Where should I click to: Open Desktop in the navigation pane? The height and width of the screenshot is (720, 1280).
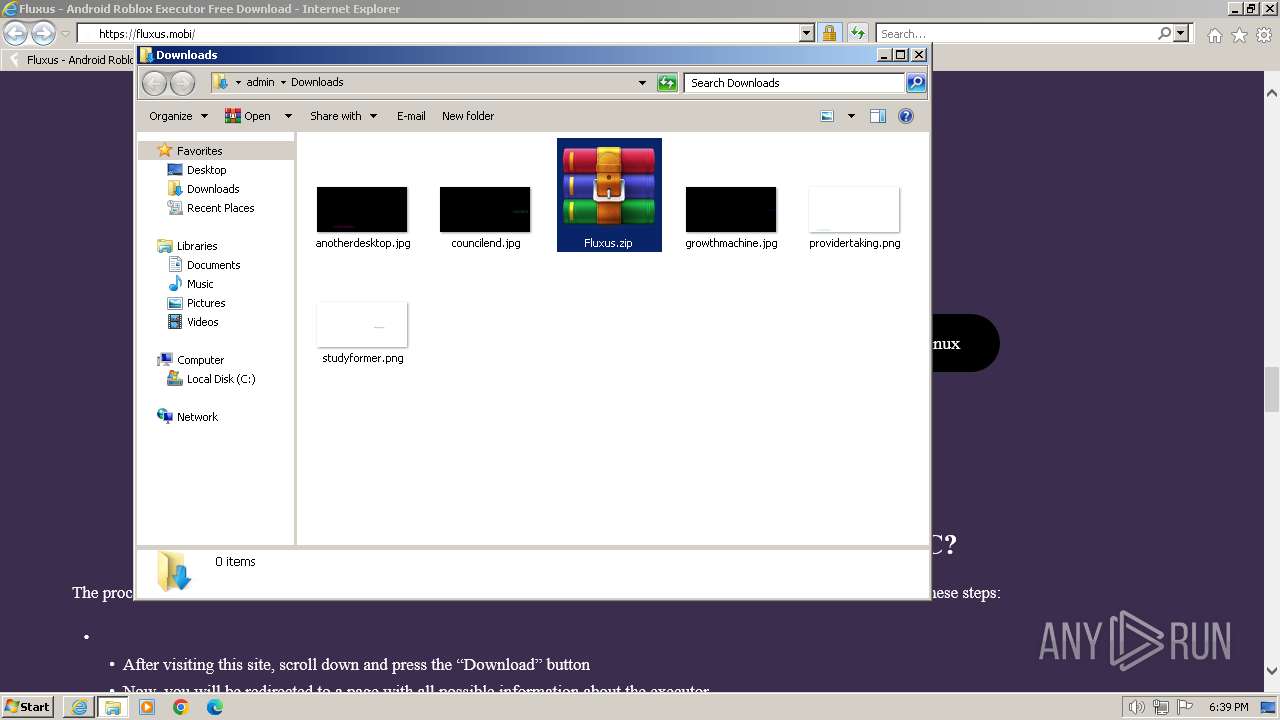[206, 170]
